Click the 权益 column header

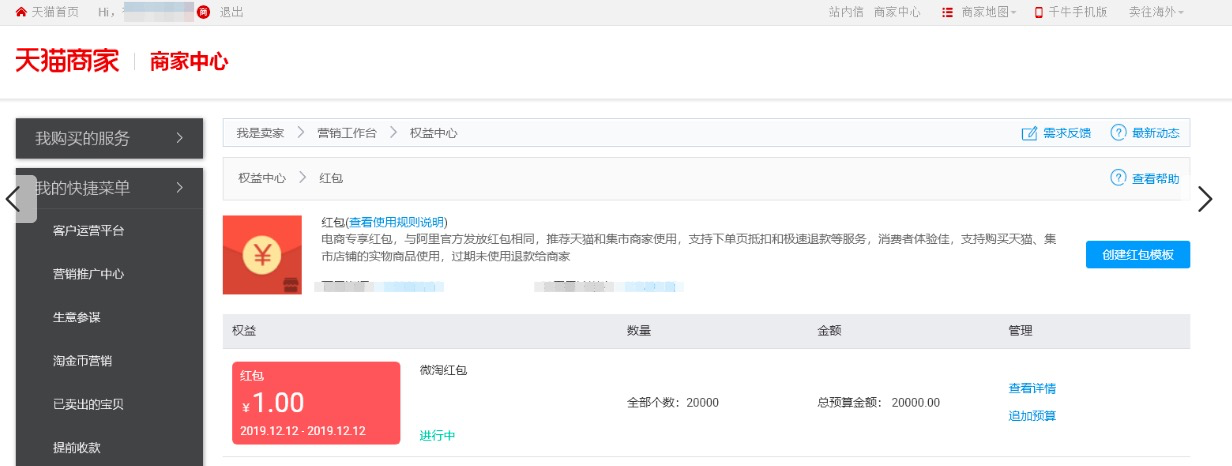click(x=244, y=331)
